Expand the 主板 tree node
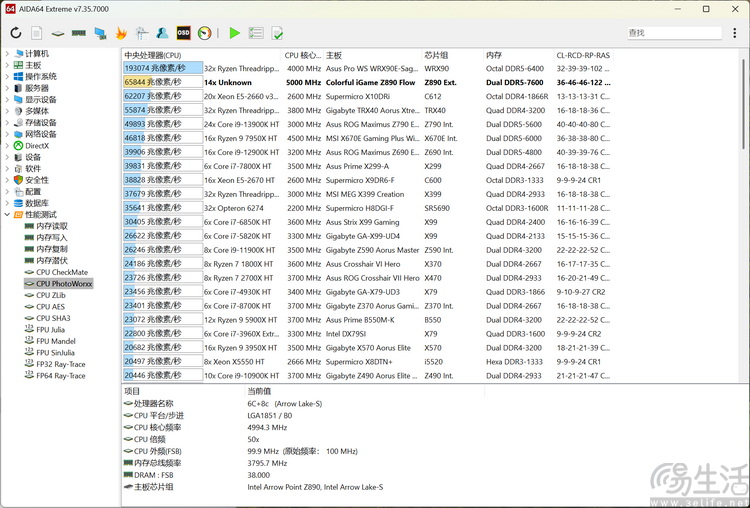750x508 pixels. coord(7,65)
